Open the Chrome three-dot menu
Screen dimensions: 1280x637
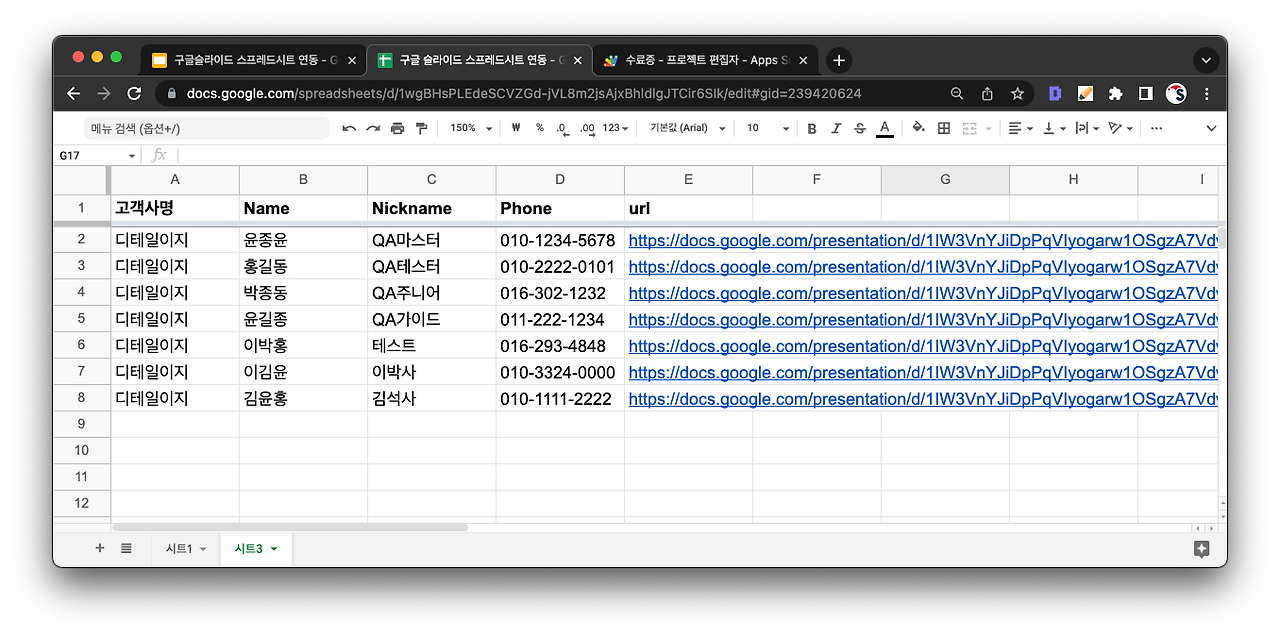[x=1207, y=93]
